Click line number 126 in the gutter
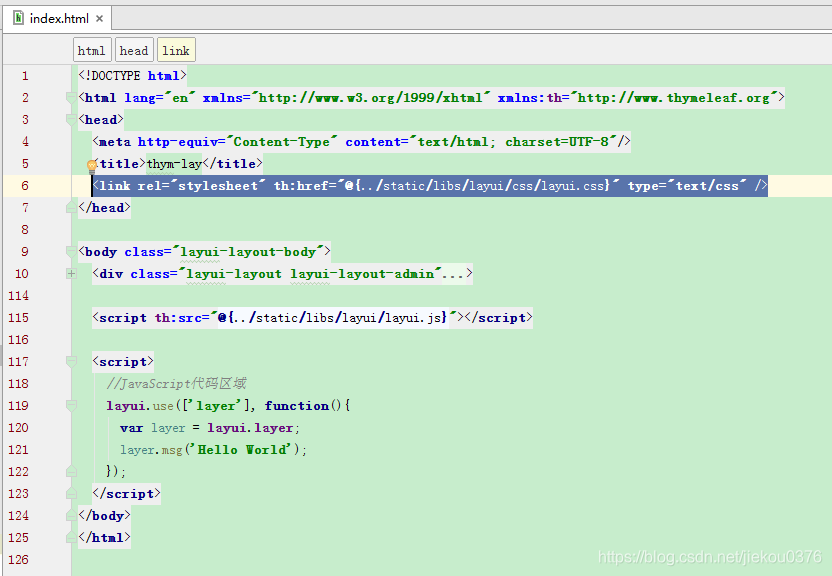 pos(19,560)
